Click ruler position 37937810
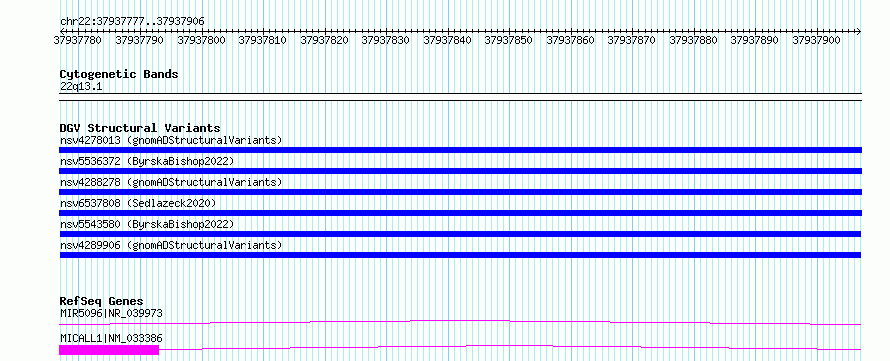The height and width of the screenshot is (361, 890). (x=262, y=40)
